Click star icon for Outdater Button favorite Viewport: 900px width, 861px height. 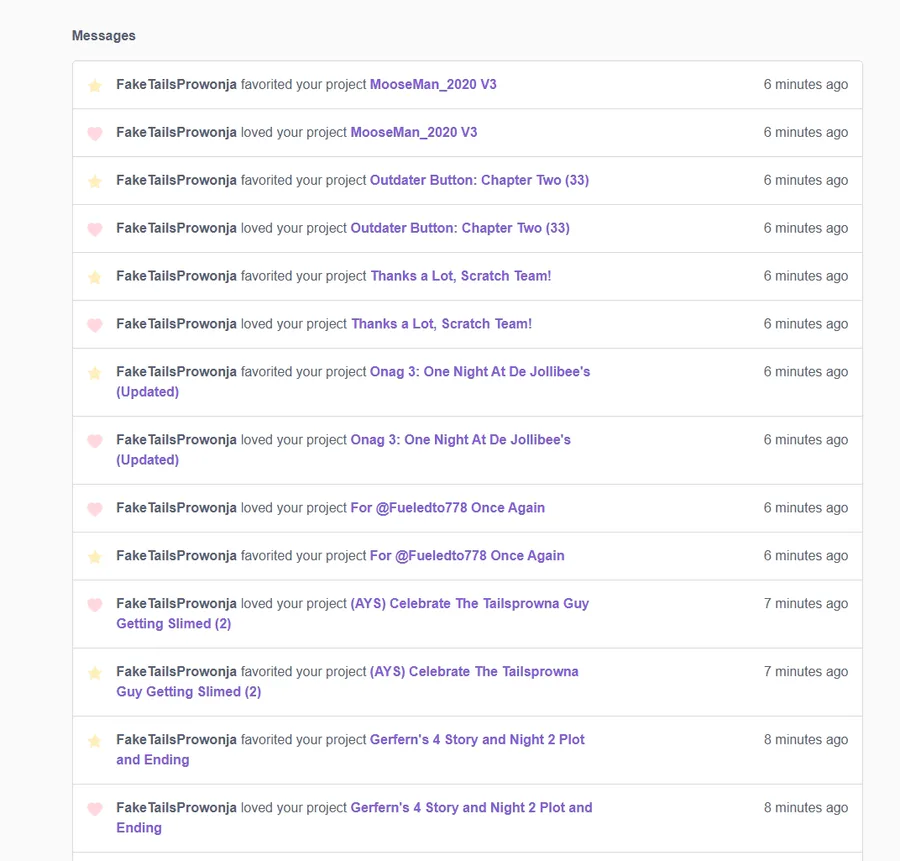95,182
